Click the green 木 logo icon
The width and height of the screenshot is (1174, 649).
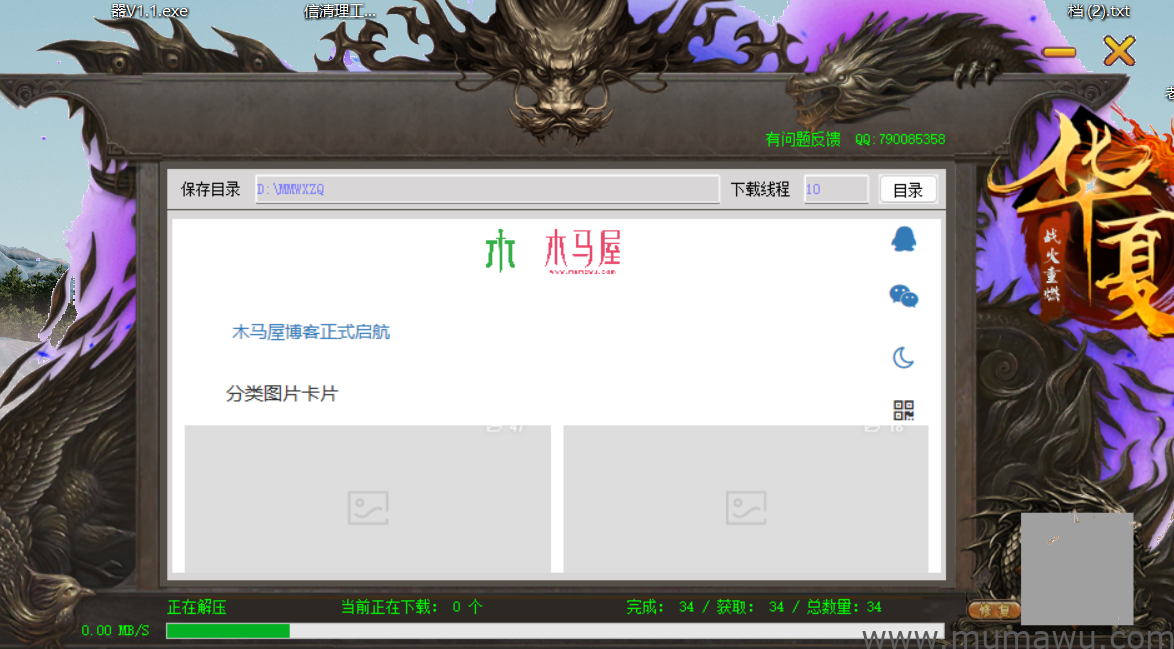click(500, 250)
